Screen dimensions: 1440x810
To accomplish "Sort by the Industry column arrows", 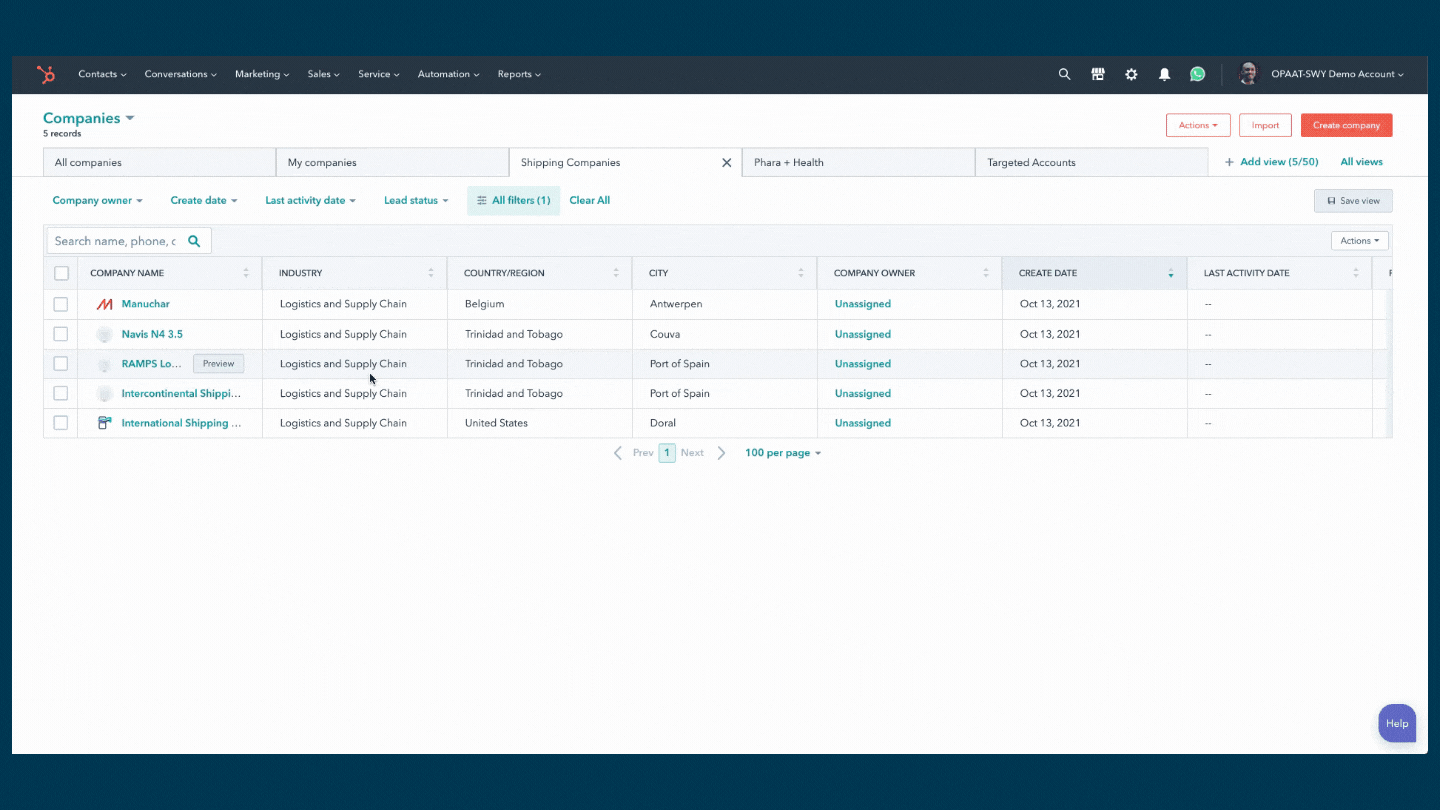I will [431, 273].
